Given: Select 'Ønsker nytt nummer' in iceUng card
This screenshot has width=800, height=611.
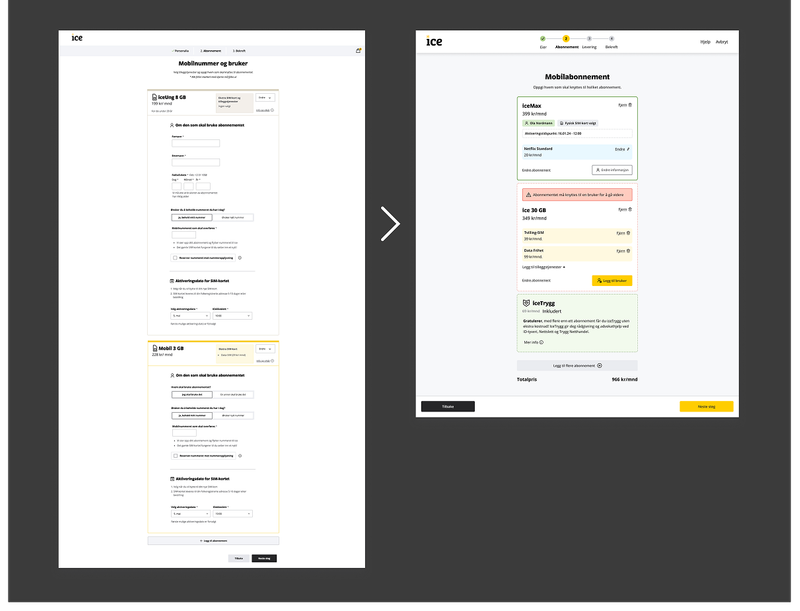Looking at the screenshot, I should point(233,218).
